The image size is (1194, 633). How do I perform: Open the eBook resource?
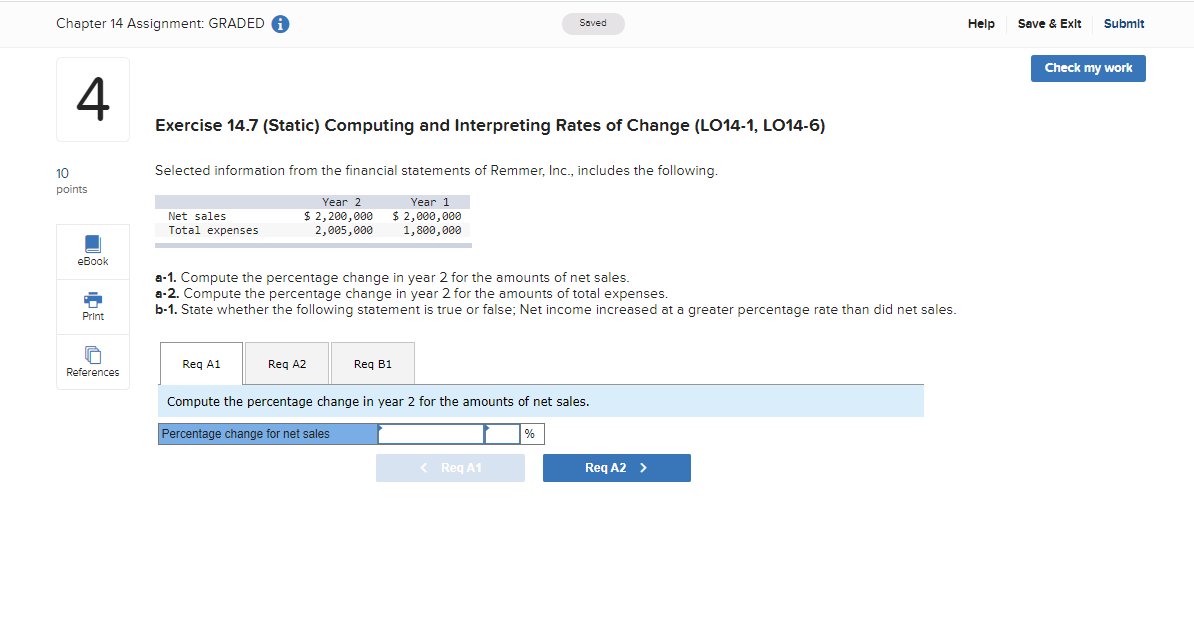(x=92, y=250)
